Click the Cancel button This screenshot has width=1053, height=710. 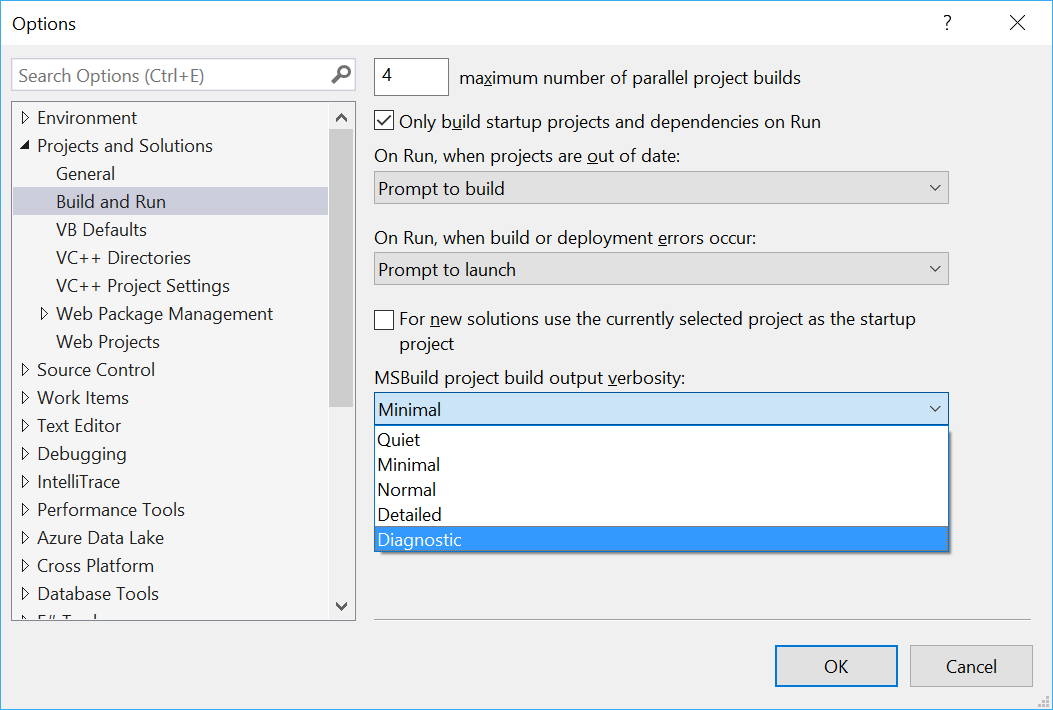(x=970, y=666)
